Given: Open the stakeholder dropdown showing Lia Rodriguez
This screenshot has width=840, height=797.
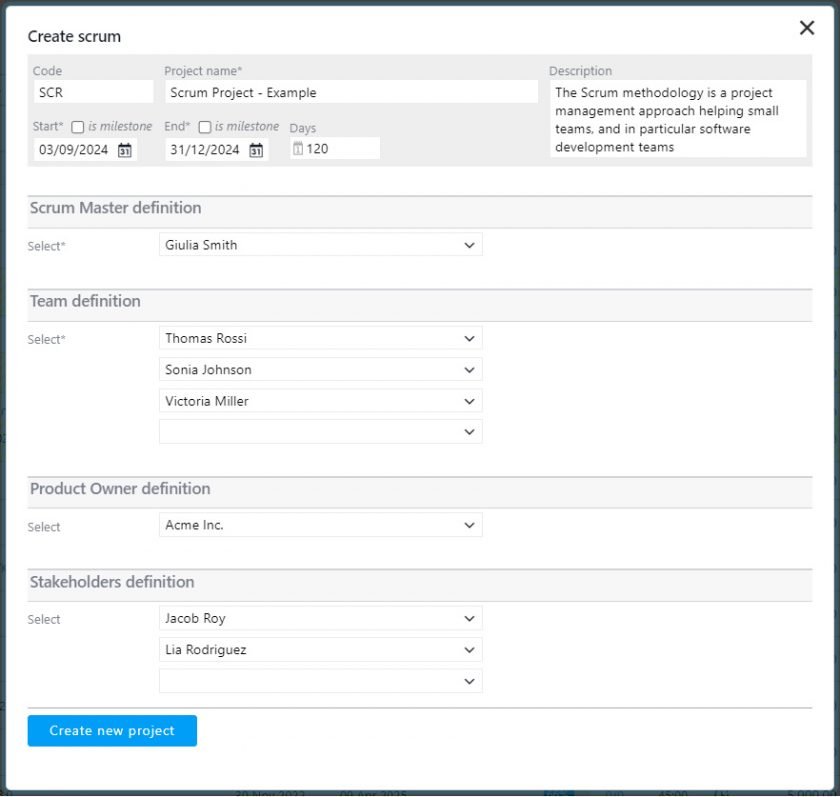Looking at the screenshot, I should pyautogui.click(x=468, y=649).
